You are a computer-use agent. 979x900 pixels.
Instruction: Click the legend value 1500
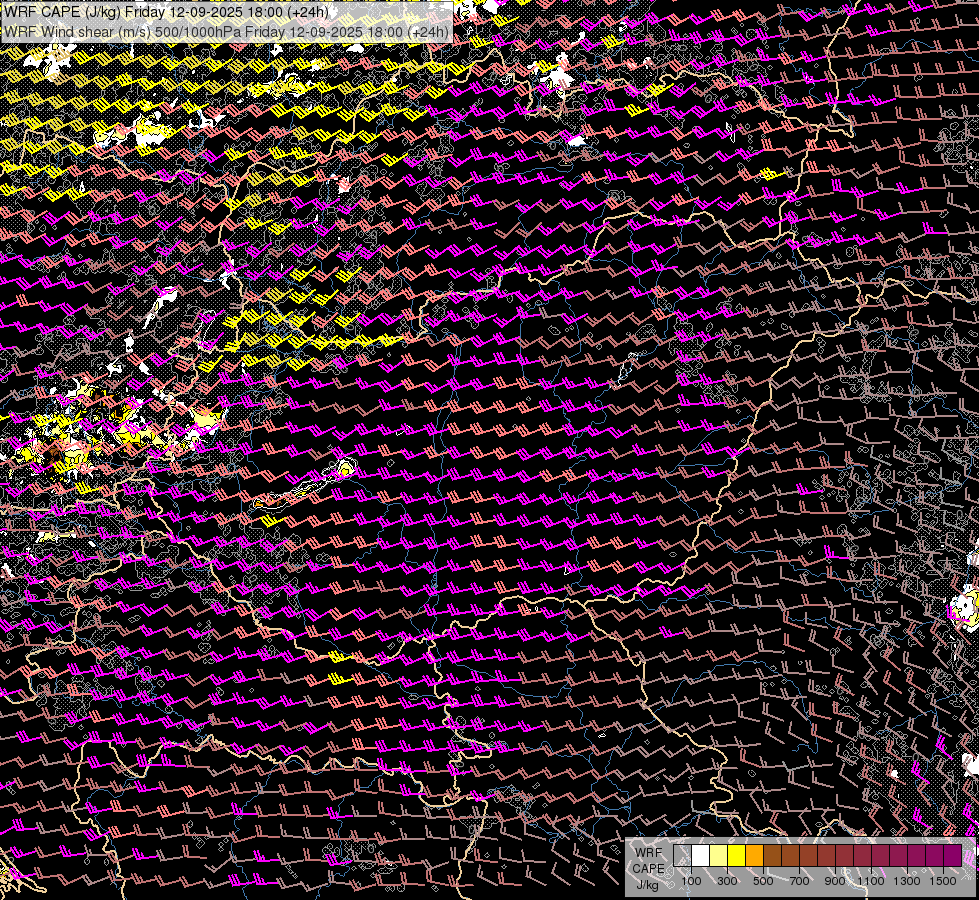coord(943,881)
